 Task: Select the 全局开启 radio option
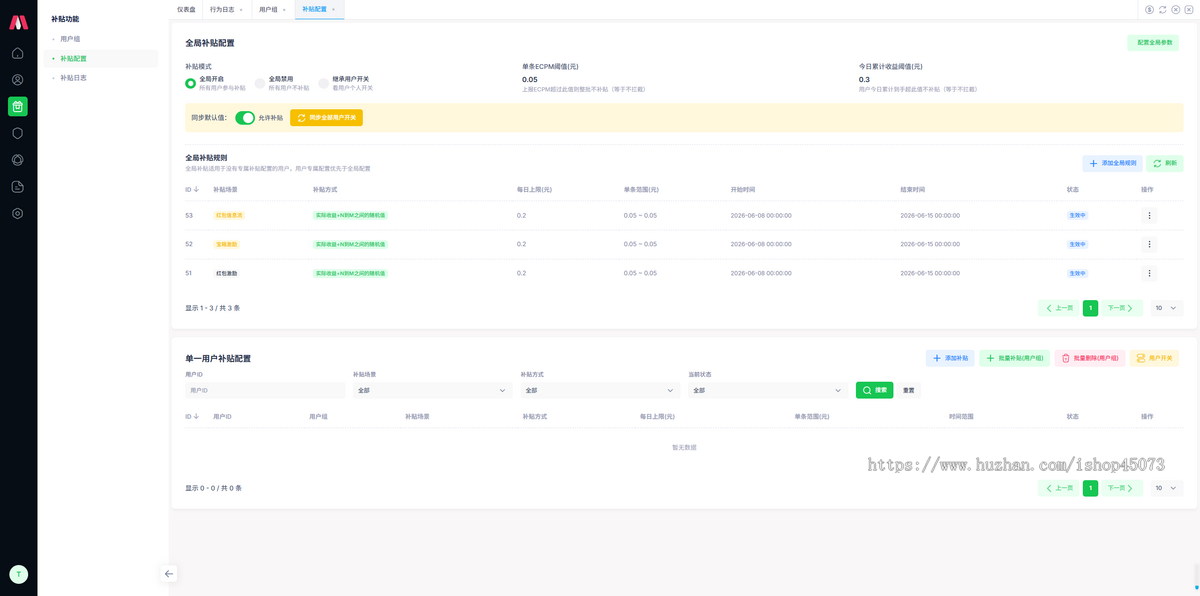[191, 83]
